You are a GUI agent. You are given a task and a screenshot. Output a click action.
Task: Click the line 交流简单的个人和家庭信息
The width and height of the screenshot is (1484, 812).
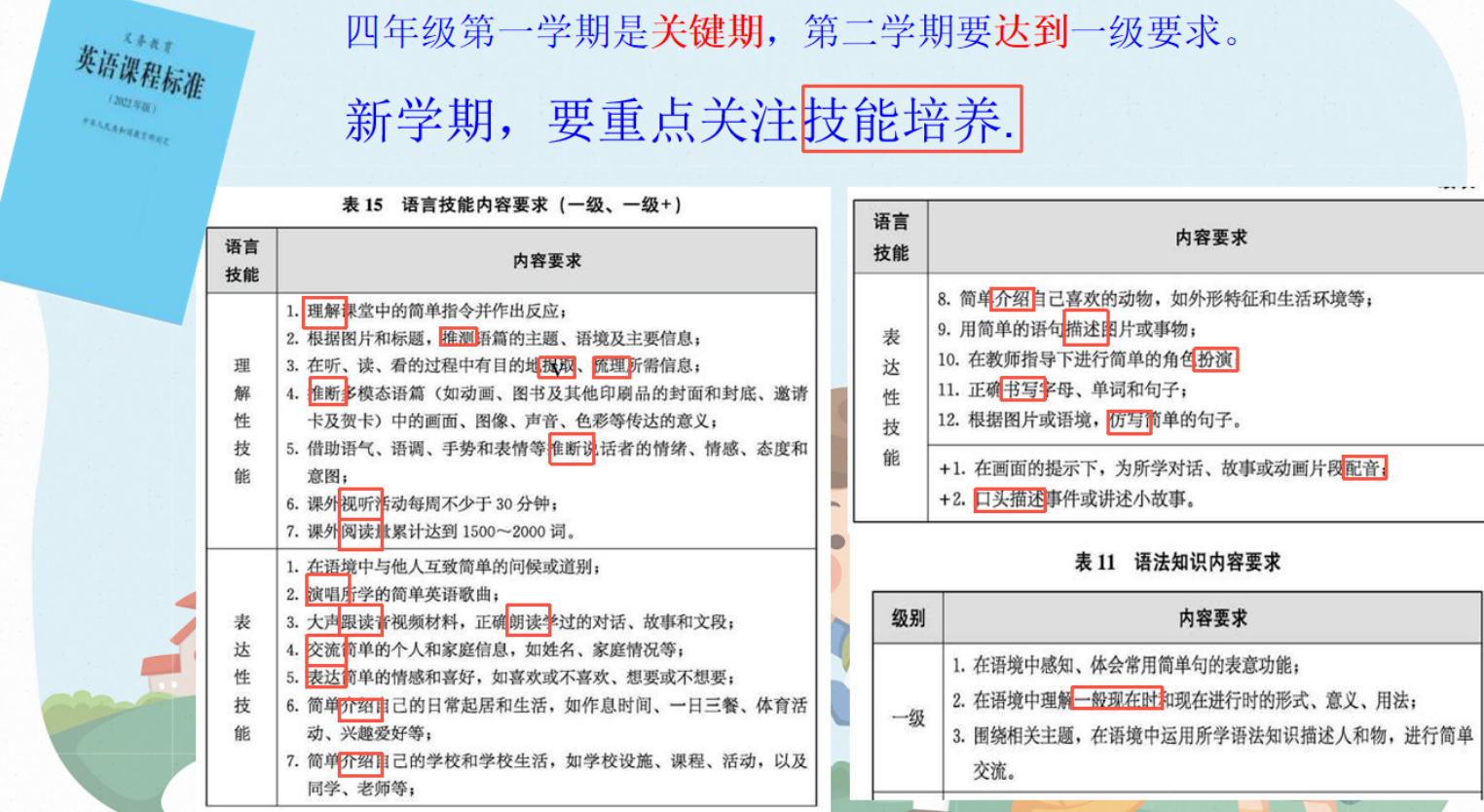[485, 649]
